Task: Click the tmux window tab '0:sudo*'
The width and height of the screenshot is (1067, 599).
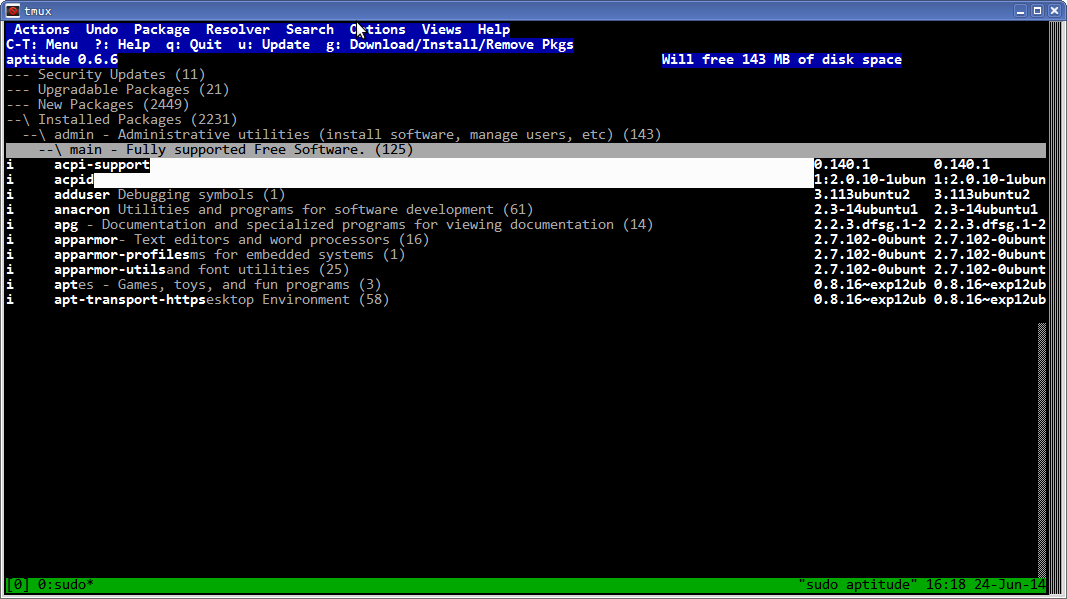Action: pos(65,585)
